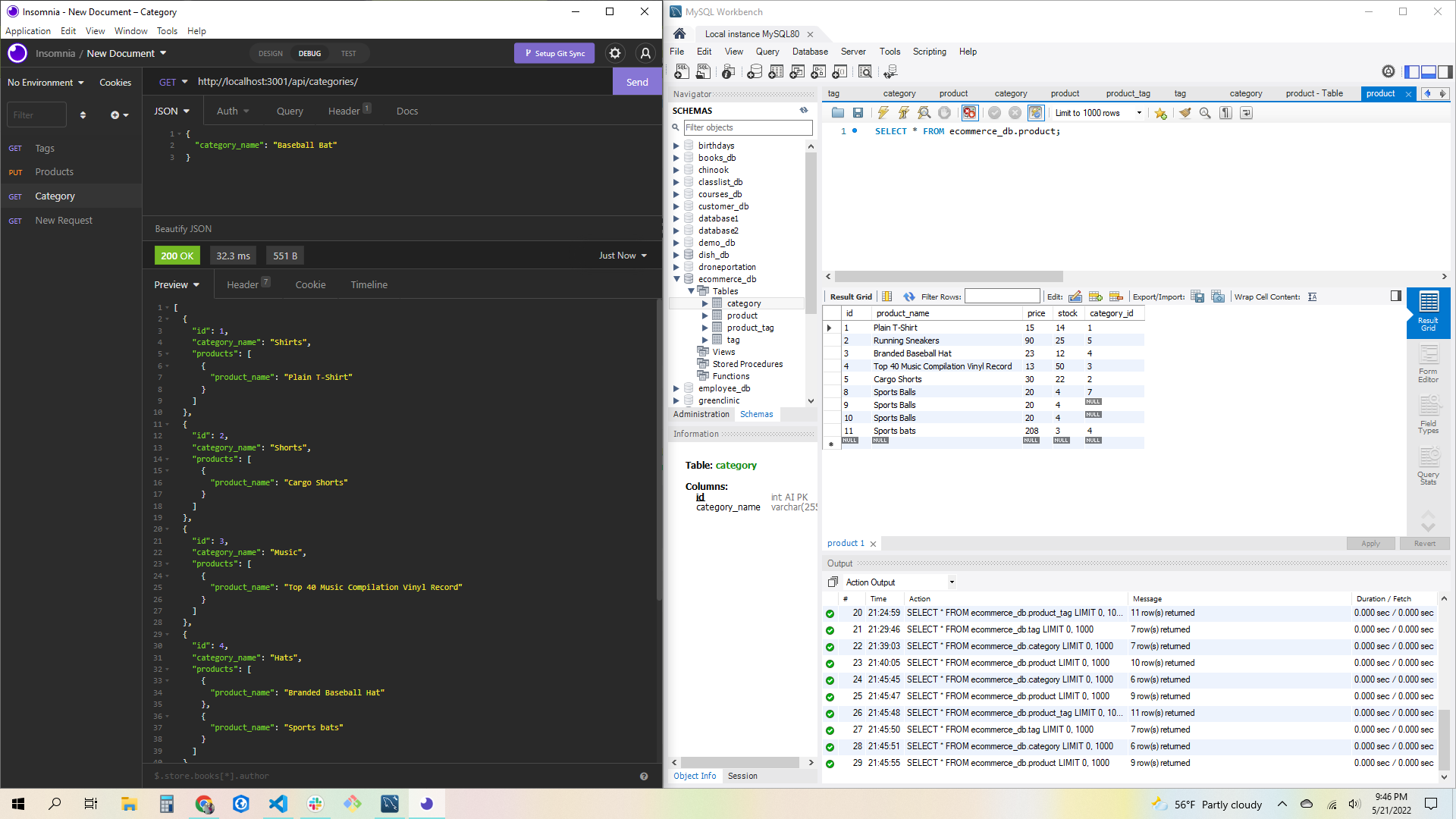
Task: Click the Filter Rows input field
Action: (x=1003, y=296)
